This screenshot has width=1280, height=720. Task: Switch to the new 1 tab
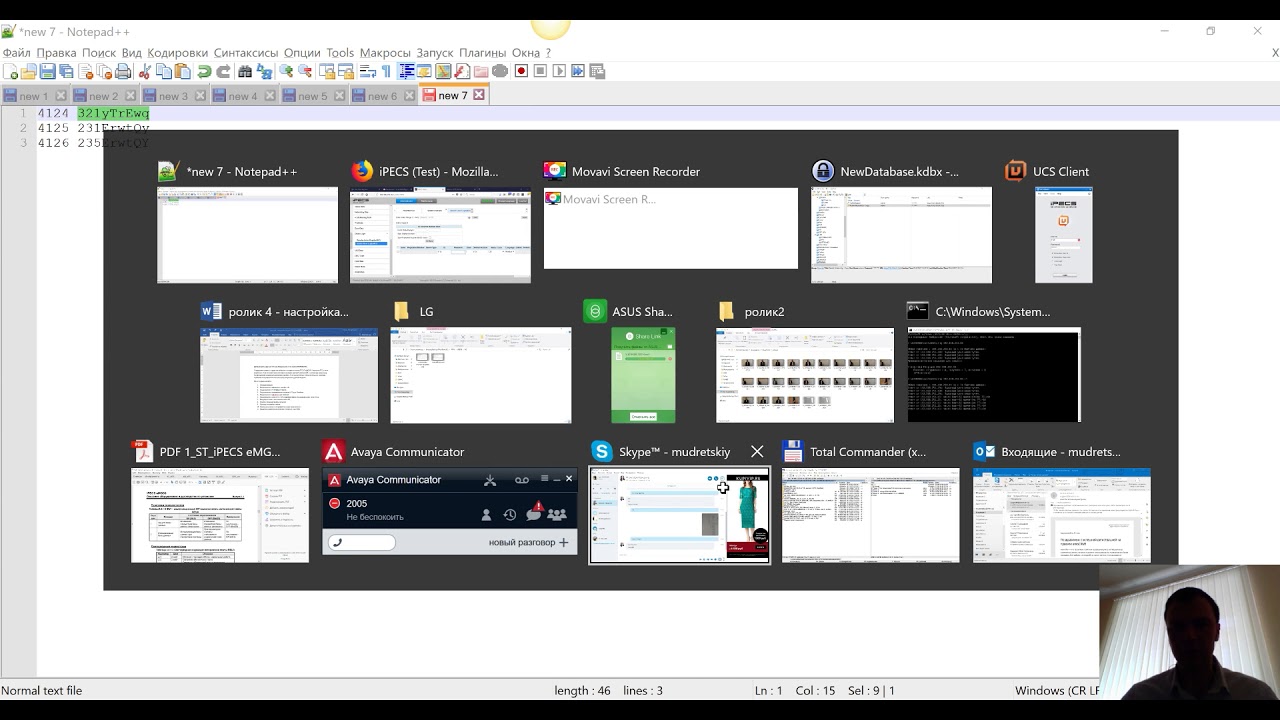[33, 96]
